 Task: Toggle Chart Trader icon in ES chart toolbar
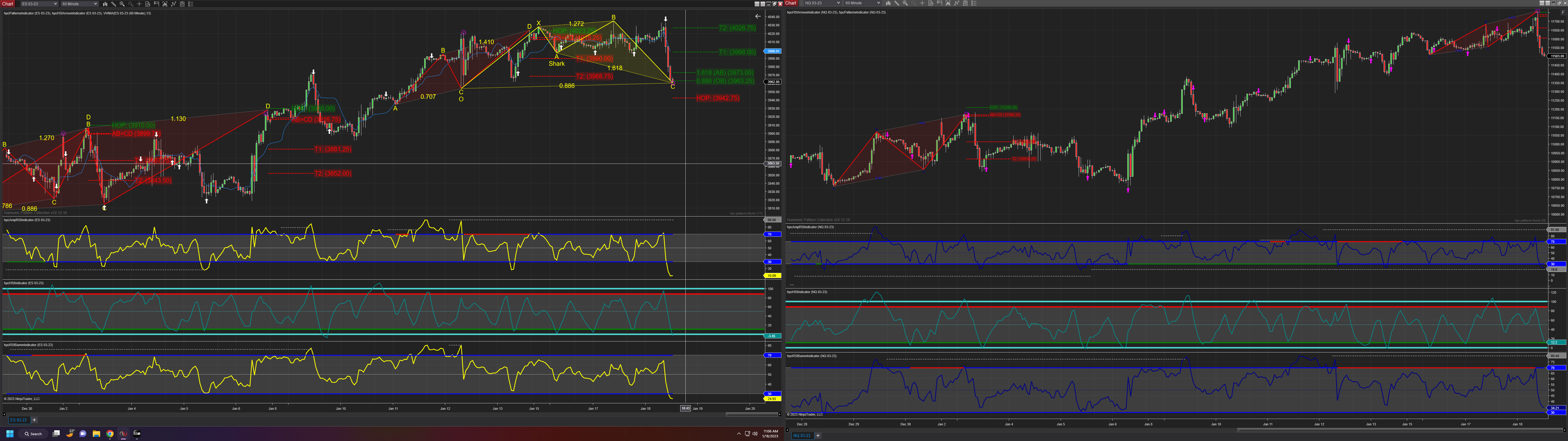click(x=156, y=4)
